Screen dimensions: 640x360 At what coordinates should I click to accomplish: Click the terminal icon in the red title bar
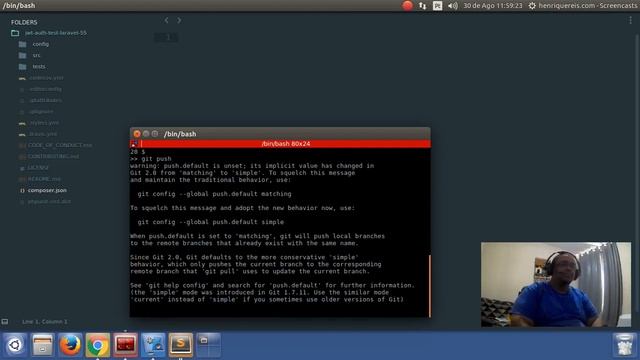click(x=134, y=144)
